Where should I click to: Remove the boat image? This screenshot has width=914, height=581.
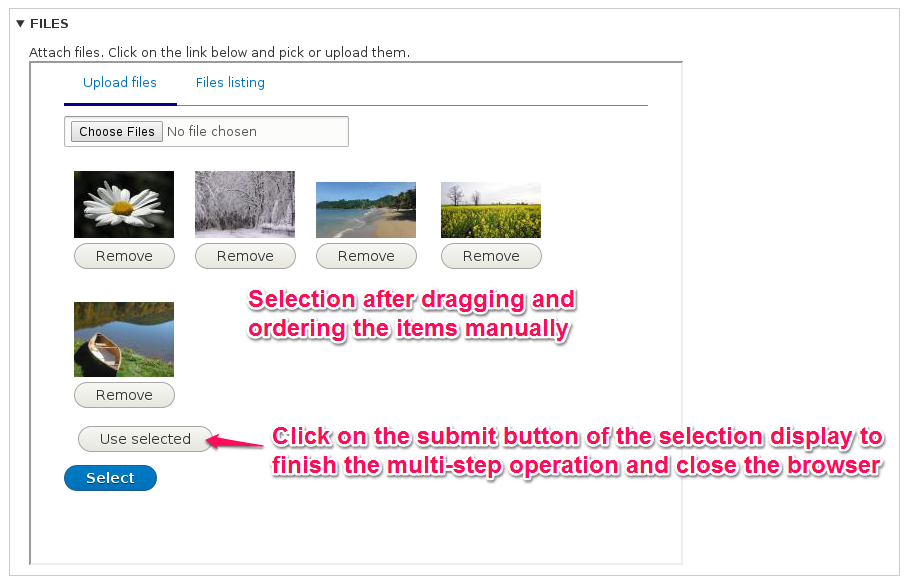124,395
